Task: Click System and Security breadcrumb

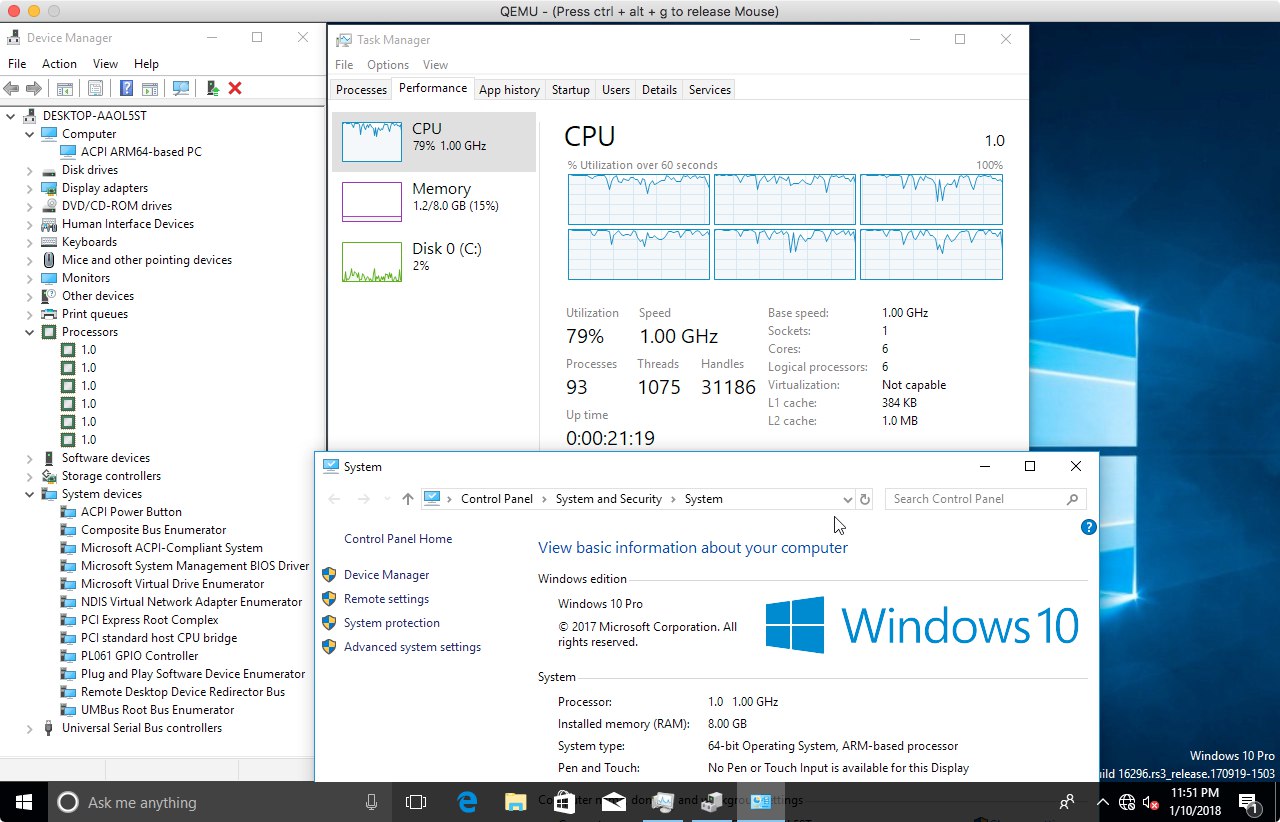Action: point(609,499)
